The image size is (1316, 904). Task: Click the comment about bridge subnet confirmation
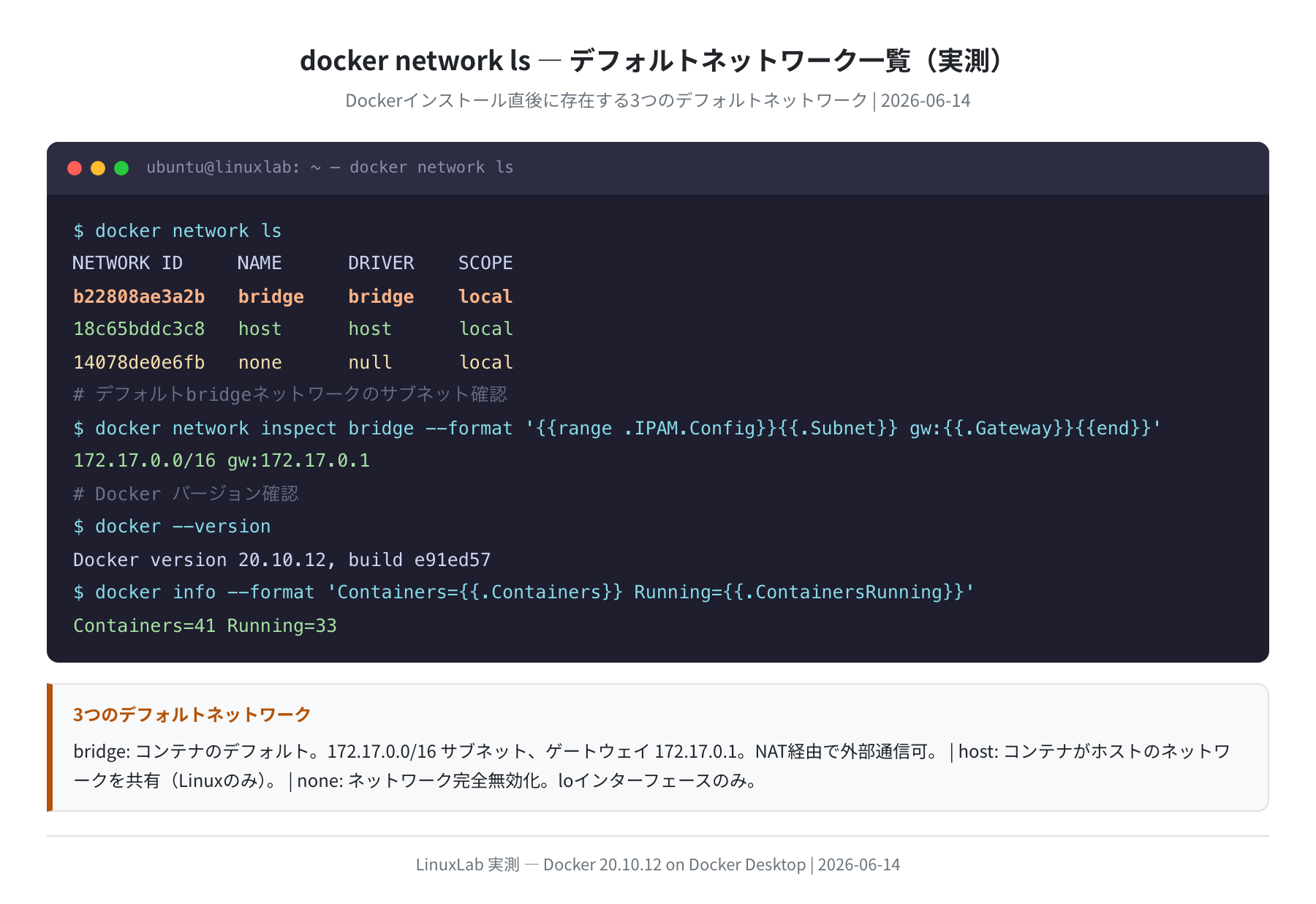pos(290,395)
